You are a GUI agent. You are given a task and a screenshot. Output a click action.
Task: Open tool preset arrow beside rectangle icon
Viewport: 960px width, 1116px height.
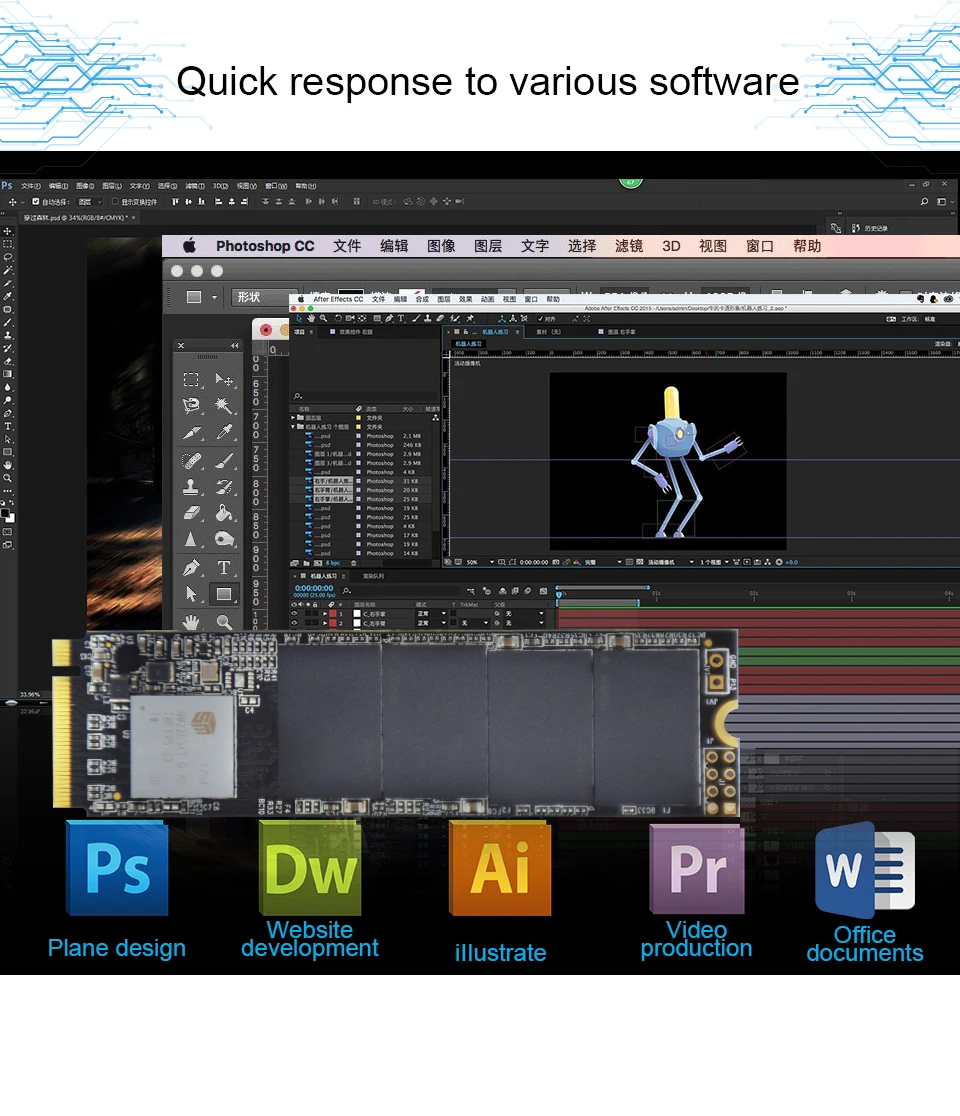click(214, 298)
